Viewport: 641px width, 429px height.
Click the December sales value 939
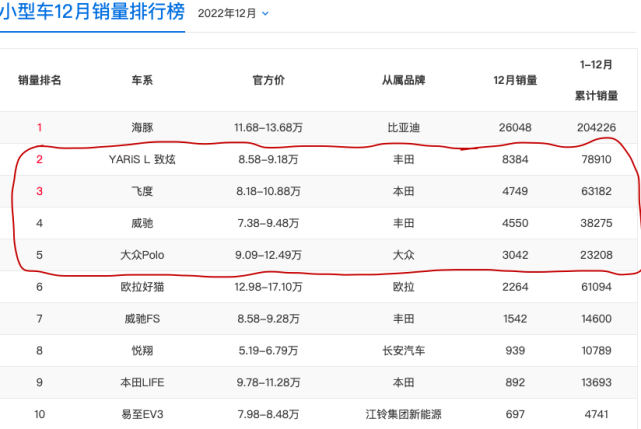[x=515, y=350]
